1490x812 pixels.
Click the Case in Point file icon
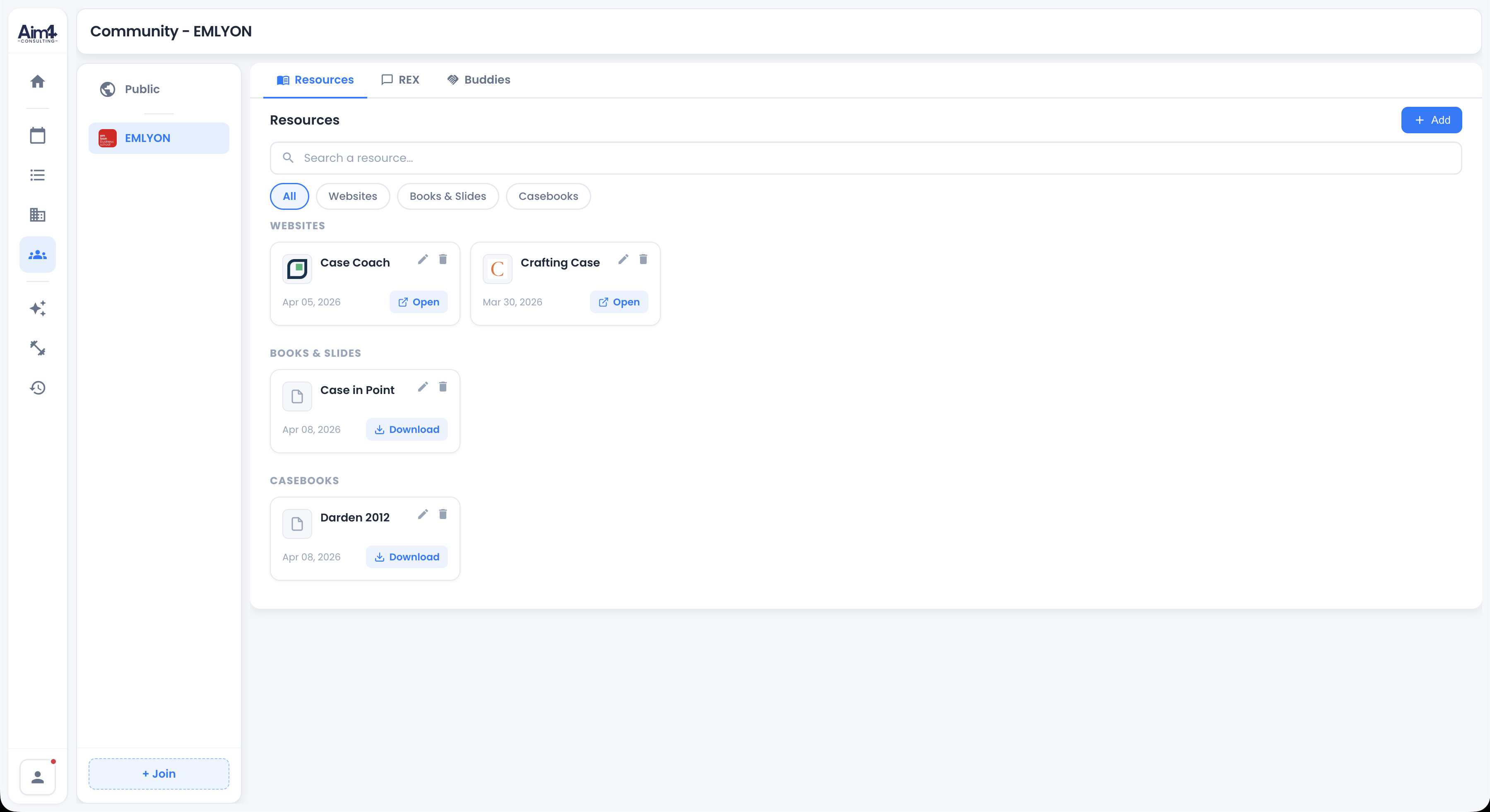(297, 396)
